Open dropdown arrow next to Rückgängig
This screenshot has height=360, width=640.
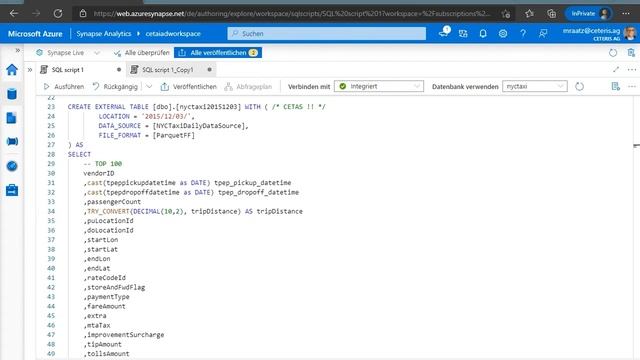(149, 87)
